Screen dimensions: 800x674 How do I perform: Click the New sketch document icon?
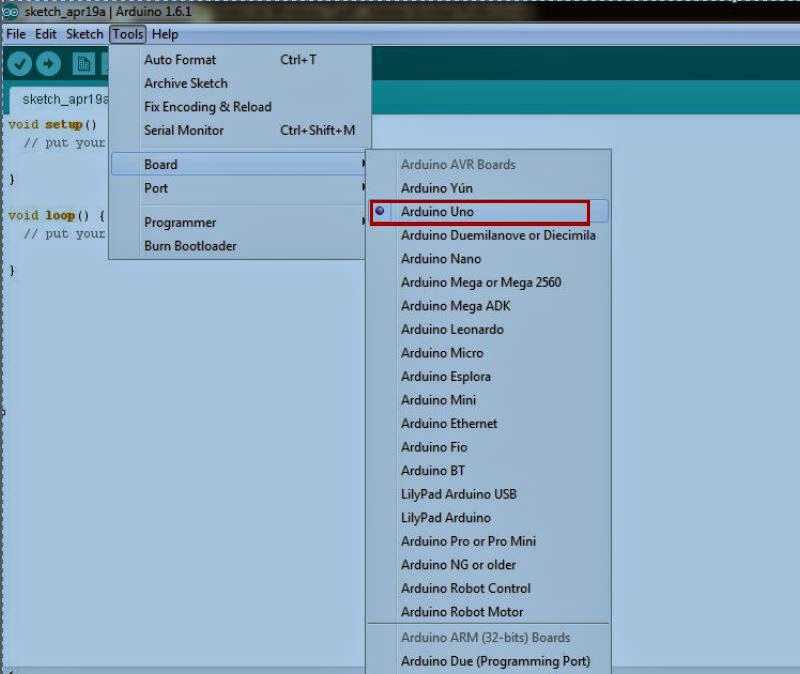pos(83,64)
